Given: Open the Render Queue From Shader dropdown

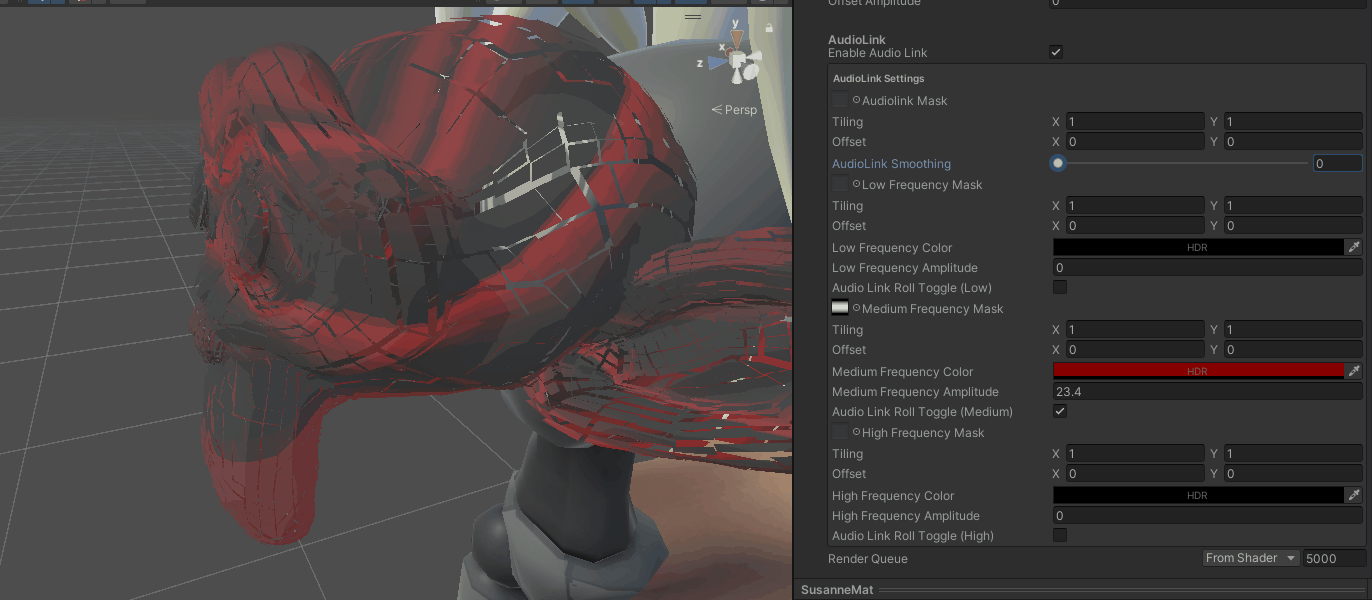Looking at the screenshot, I should (1250, 558).
